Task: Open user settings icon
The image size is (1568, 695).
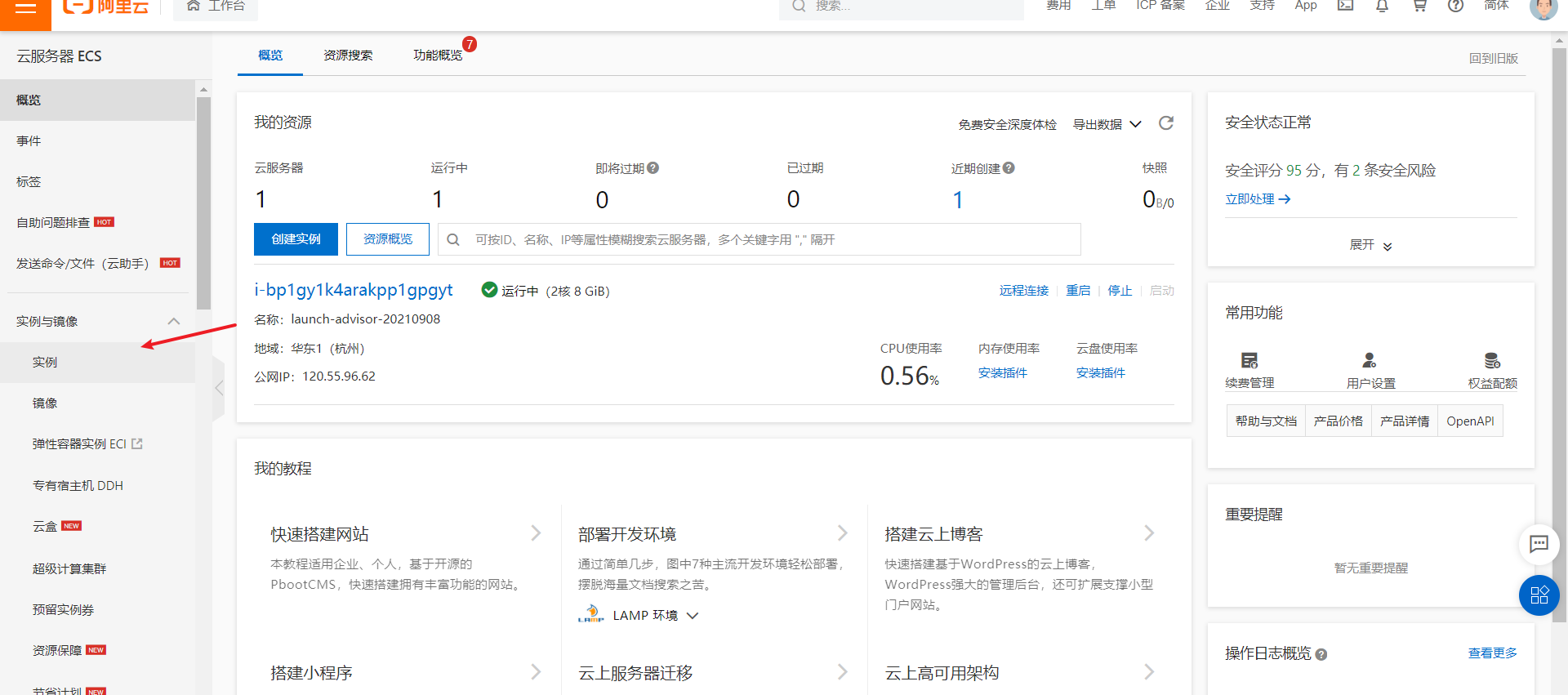Action: tap(1370, 360)
